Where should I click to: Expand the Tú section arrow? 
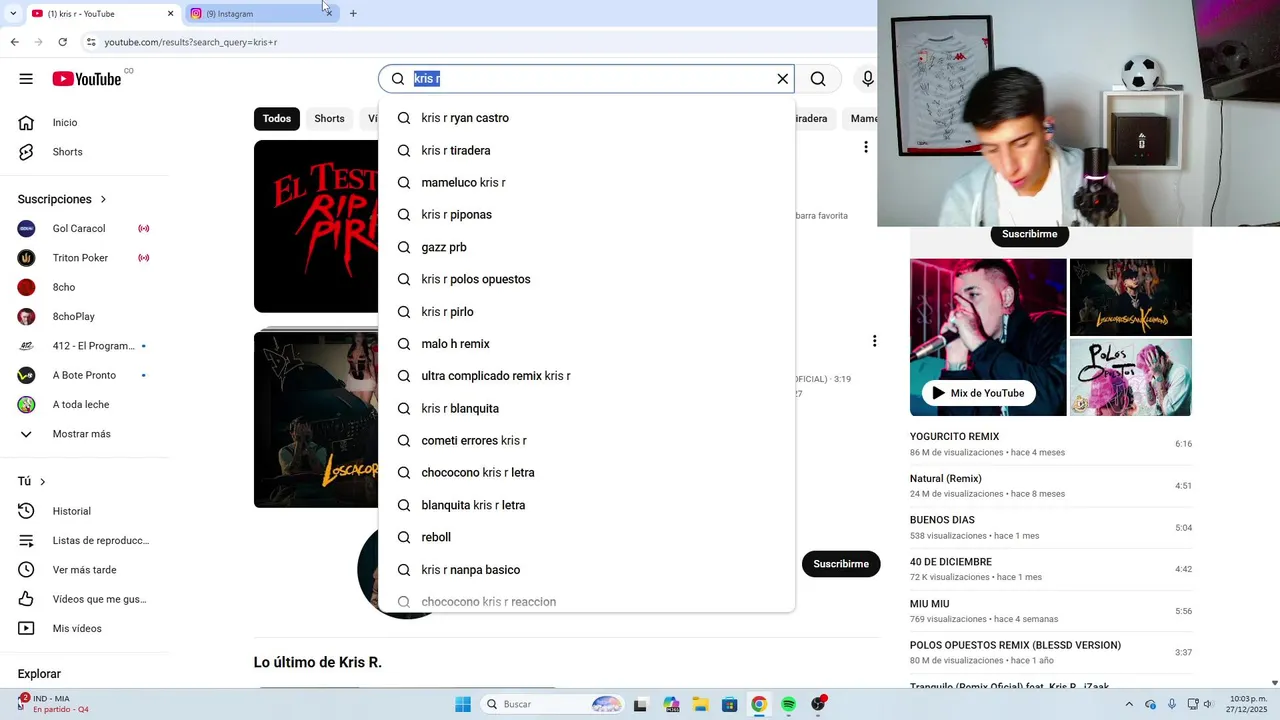click(x=42, y=482)
